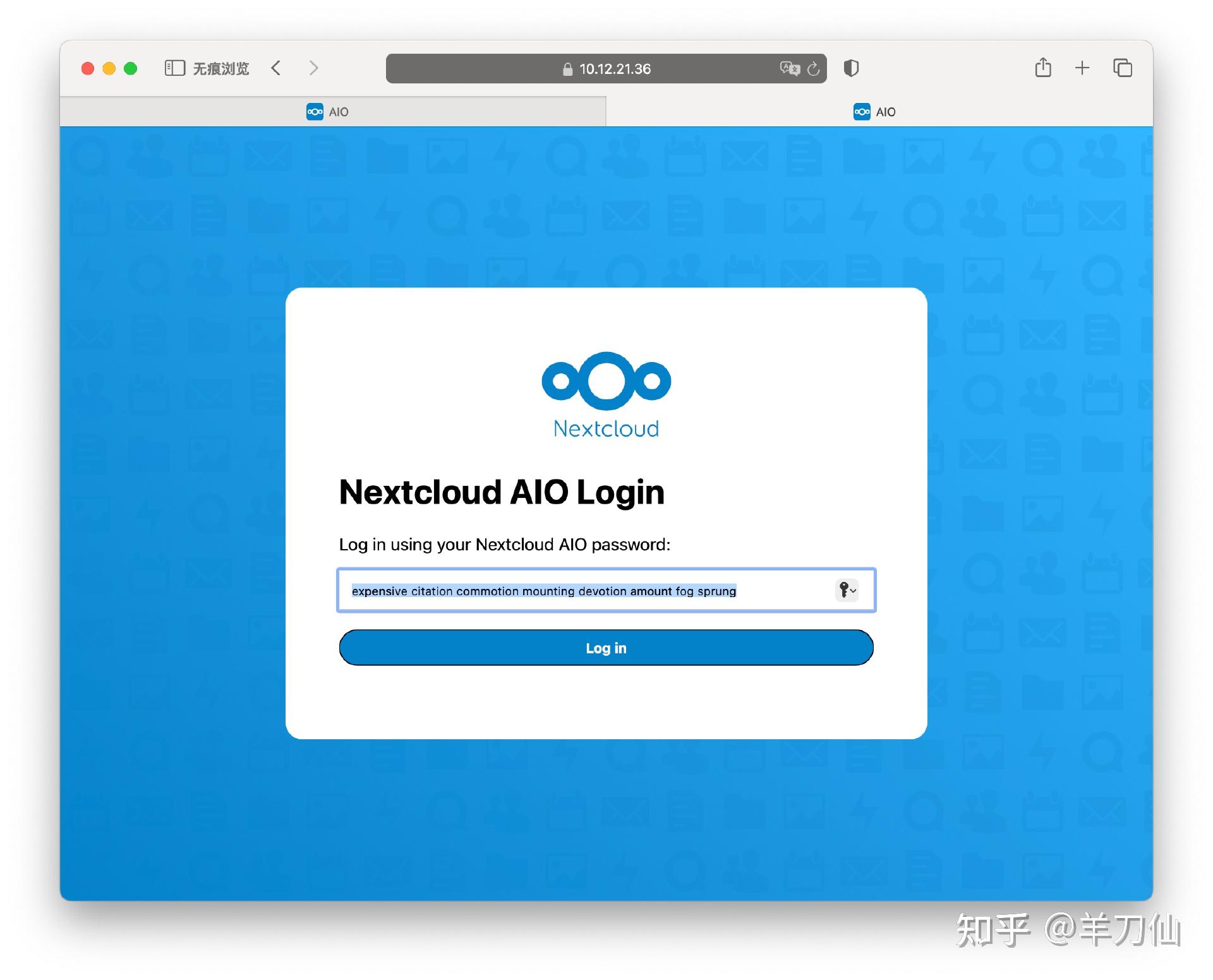Reload the page with the refresh icon
1213x980 pixels.
pos(814,68)
